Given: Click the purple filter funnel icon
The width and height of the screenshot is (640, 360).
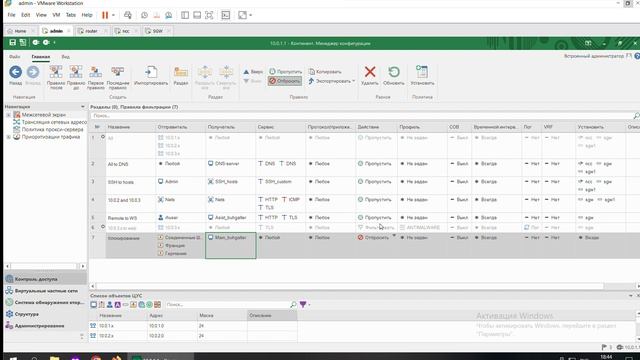Looking at the screenshot, I should [x=303, y=304].
